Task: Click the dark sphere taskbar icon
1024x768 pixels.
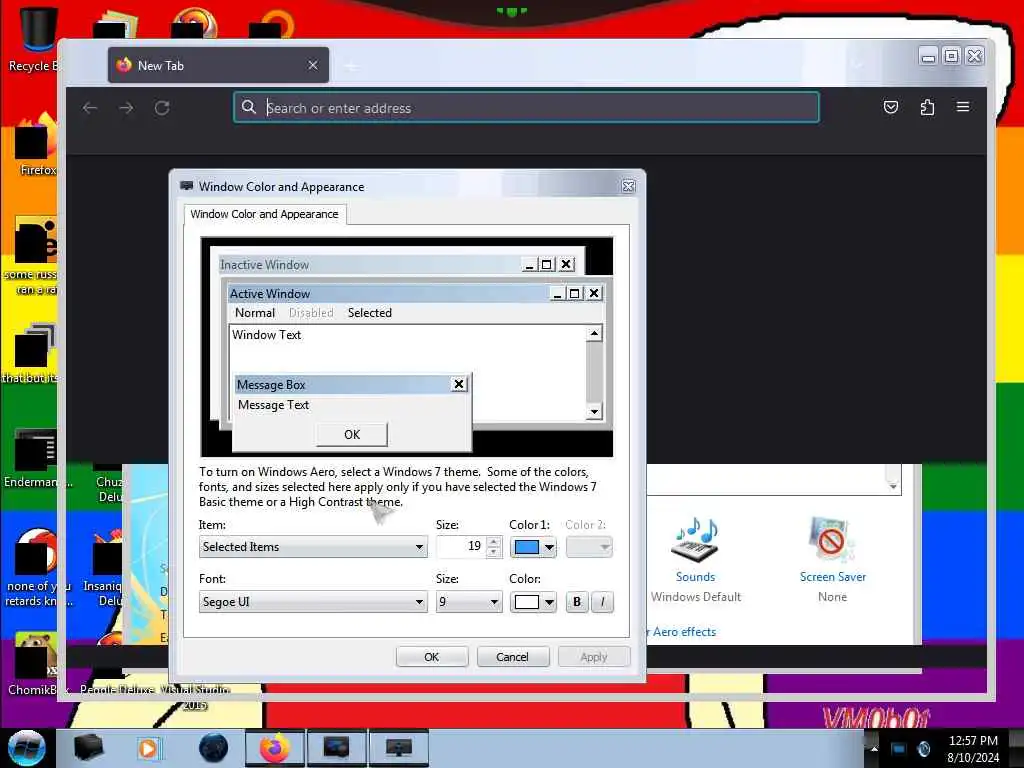Action: coord(213,748)
